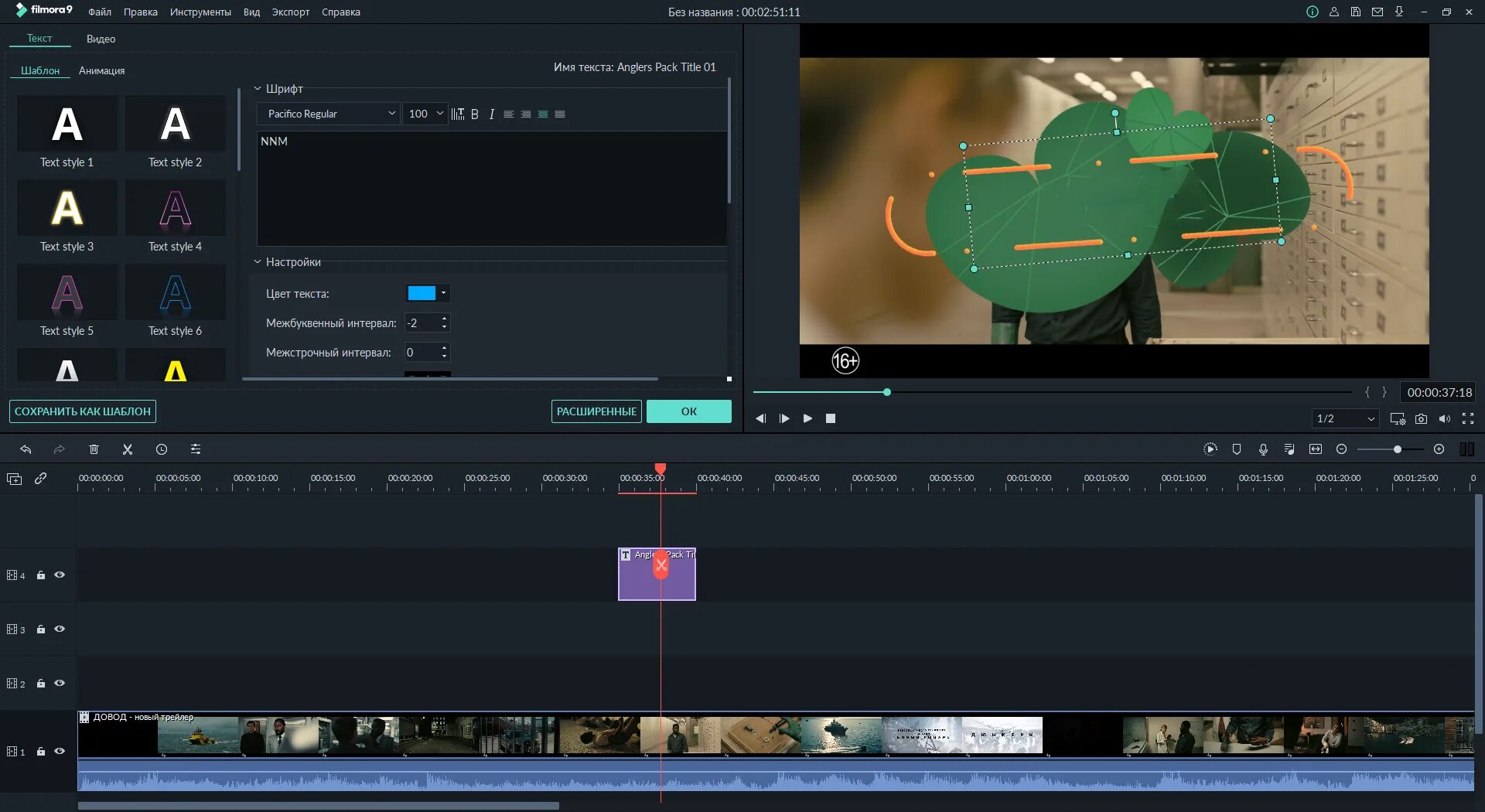Toggle bold text formatting
Screen dimensions: 1485x812
(x=475, y=114)
